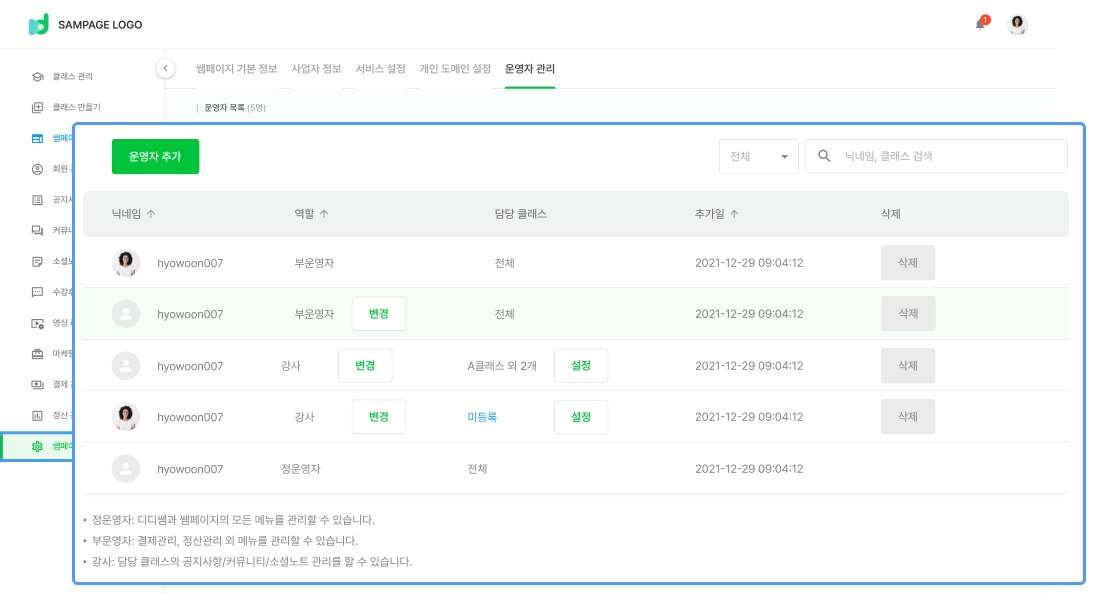The width and height of the screenshot is (1107, 594).
Task: Click the search magnifier icon
Action: pos(825,156)
